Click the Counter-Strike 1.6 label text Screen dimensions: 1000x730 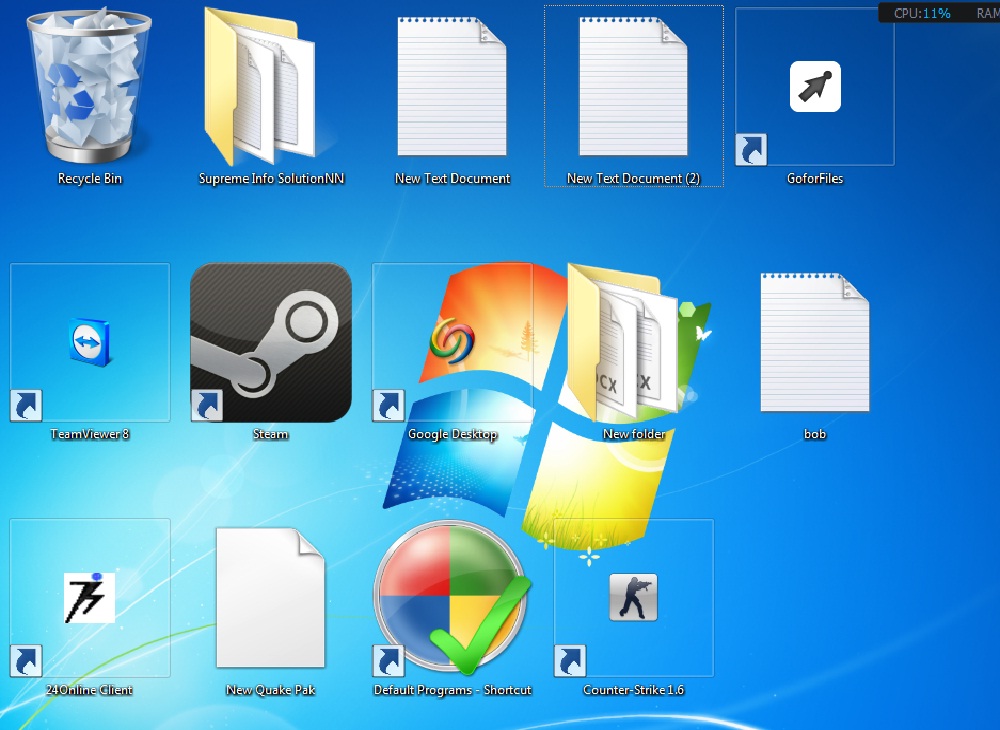633,689
